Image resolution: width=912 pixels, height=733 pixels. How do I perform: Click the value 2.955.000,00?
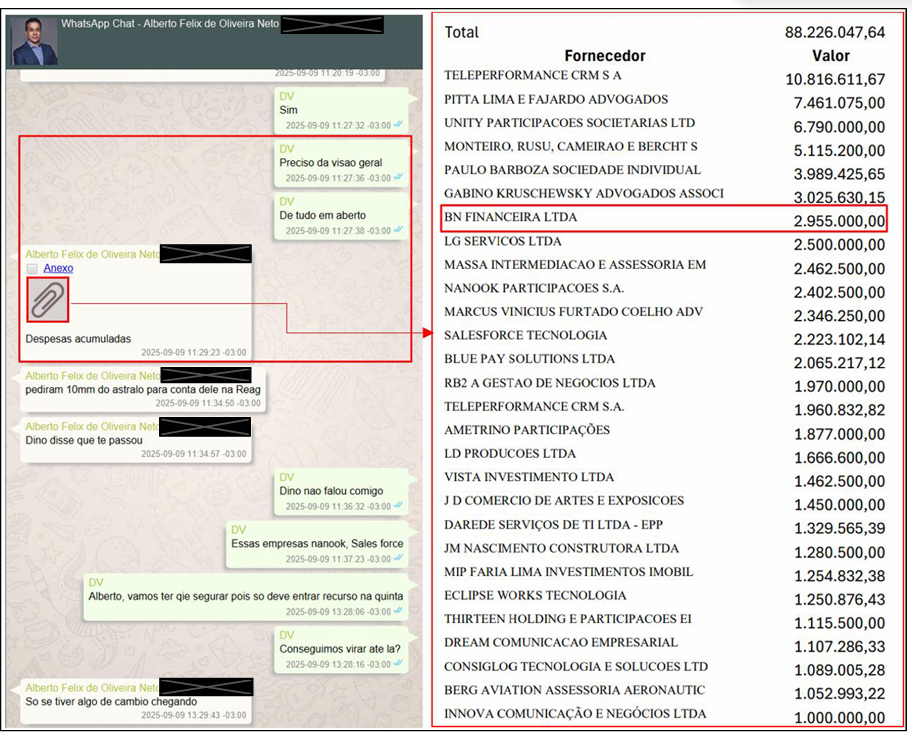(839, 221)
